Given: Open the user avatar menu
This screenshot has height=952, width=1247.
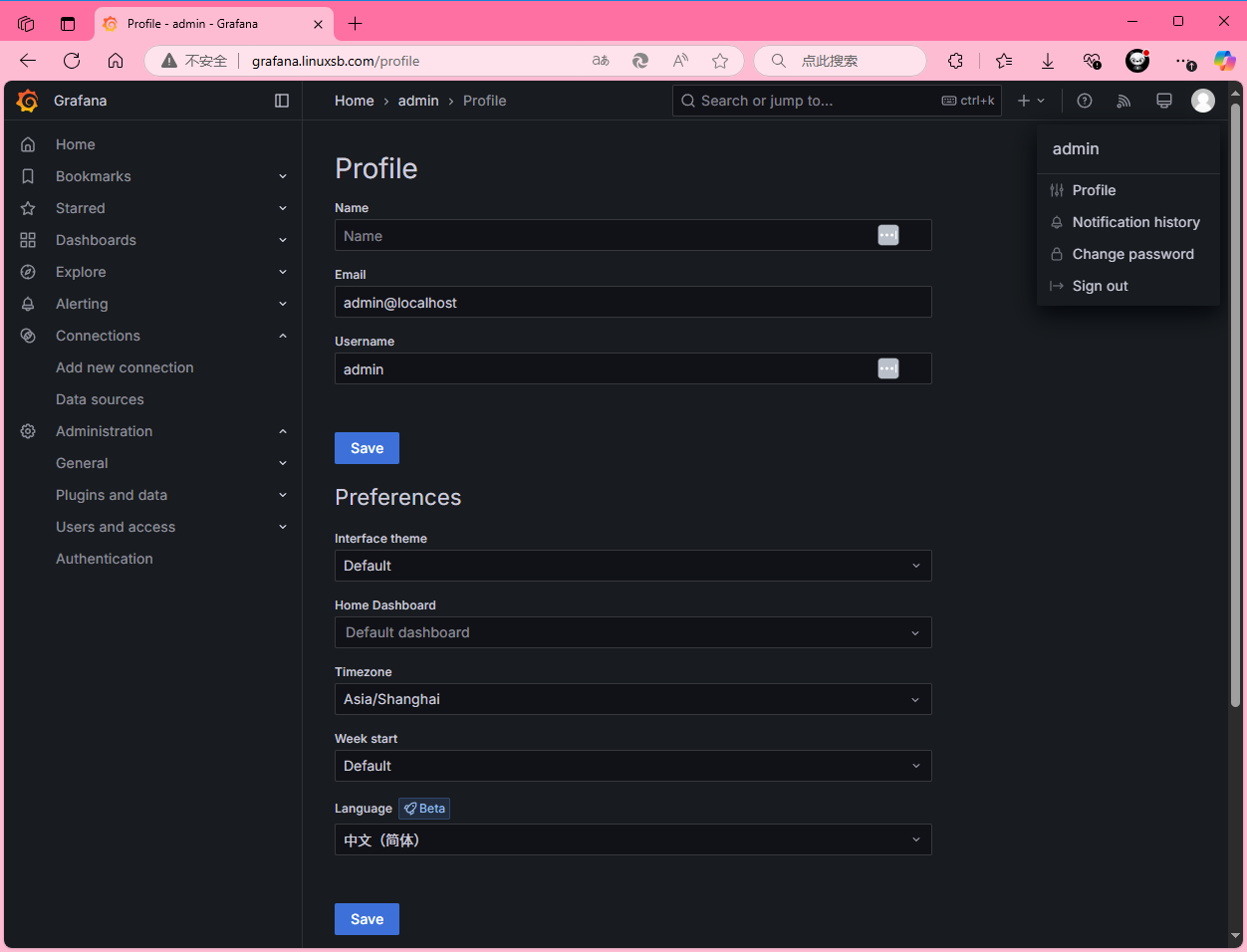Looking at the screenshot, I should [1203, 101].
